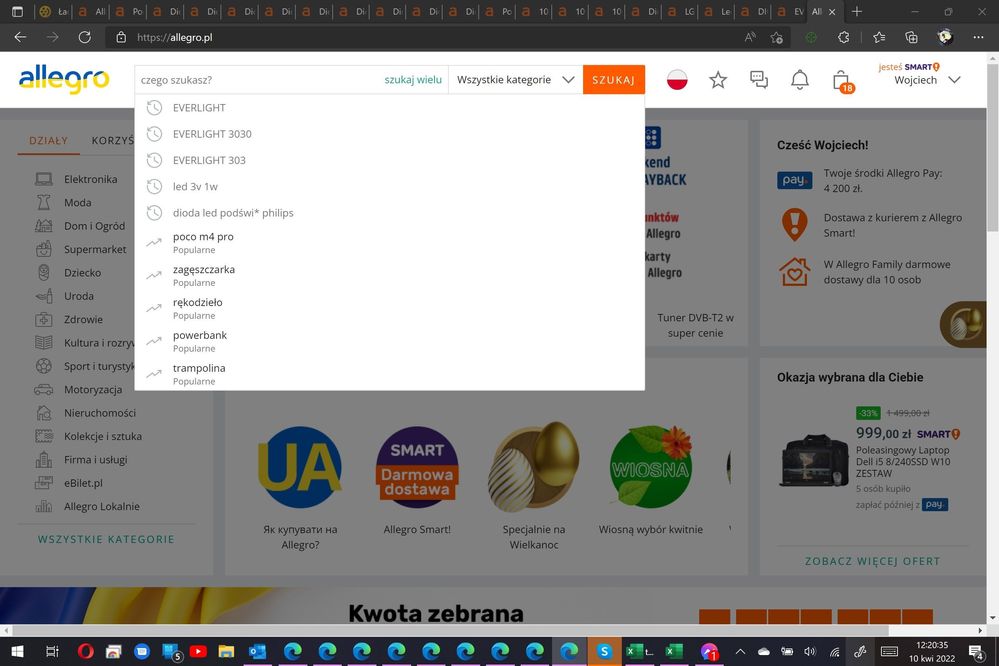Select recent search dioda led podświ* philips

(389, 212)
